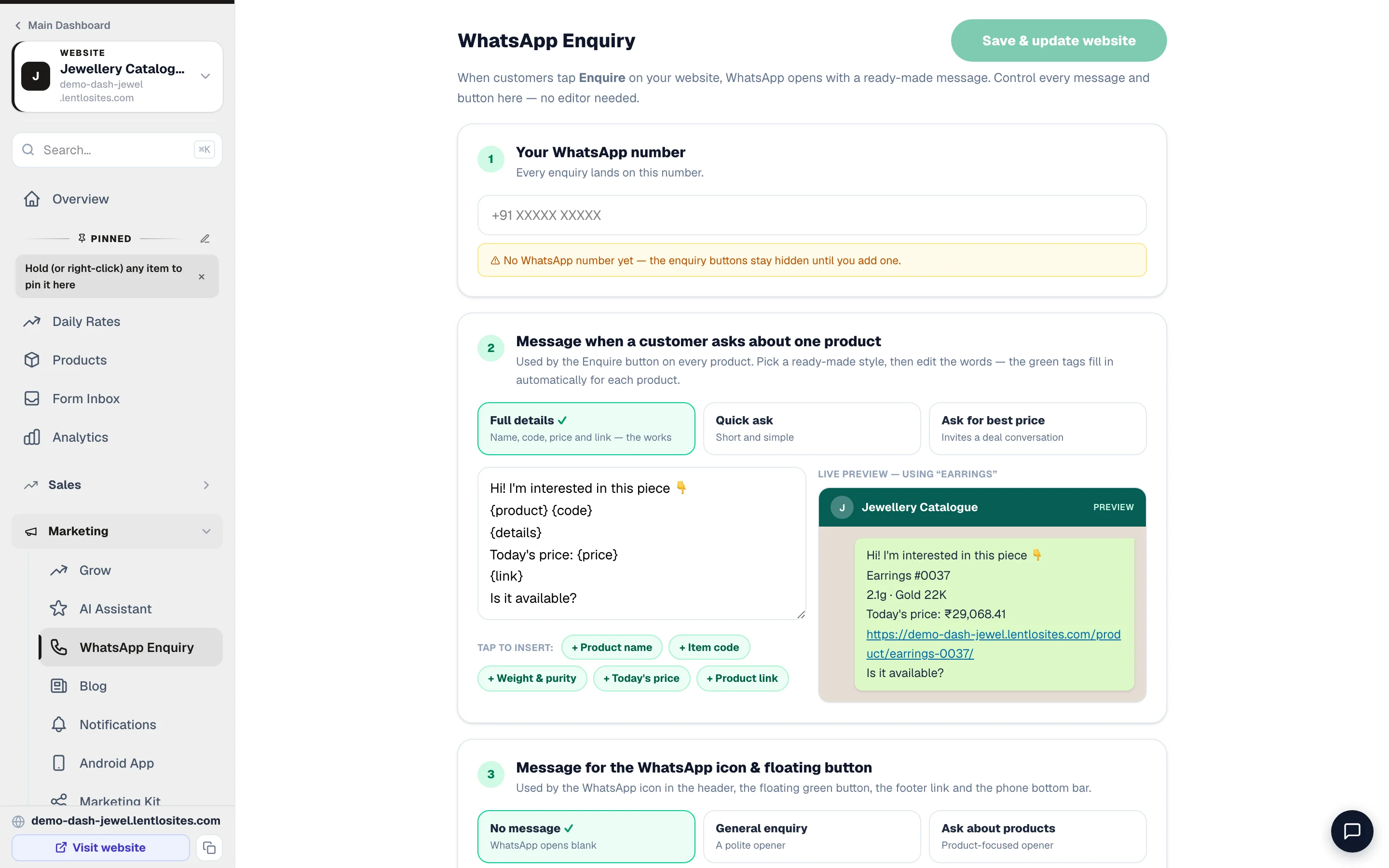
Task: Collapse the Marketing section
Action: [x=117, y=531]
